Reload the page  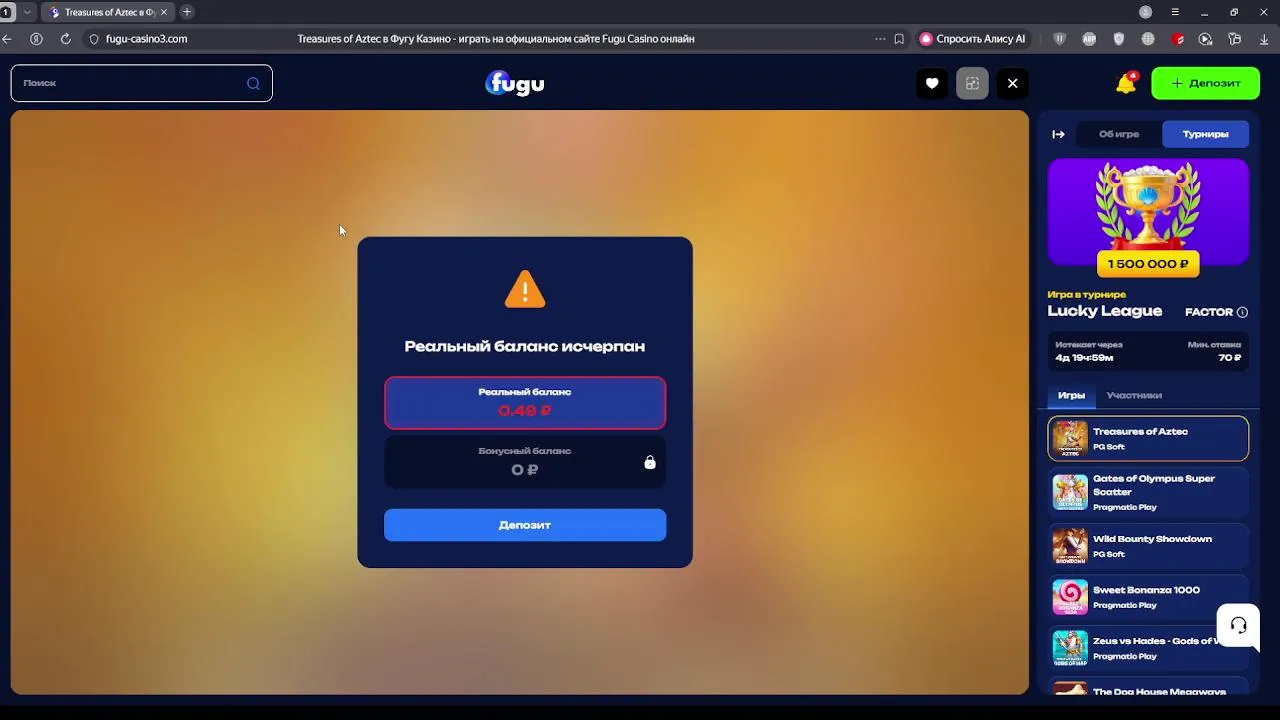(65, 39)
